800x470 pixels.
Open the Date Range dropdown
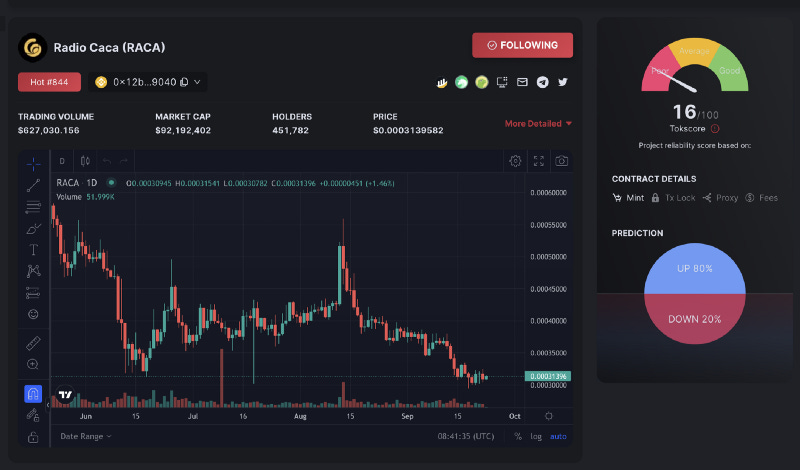[86, 436]
